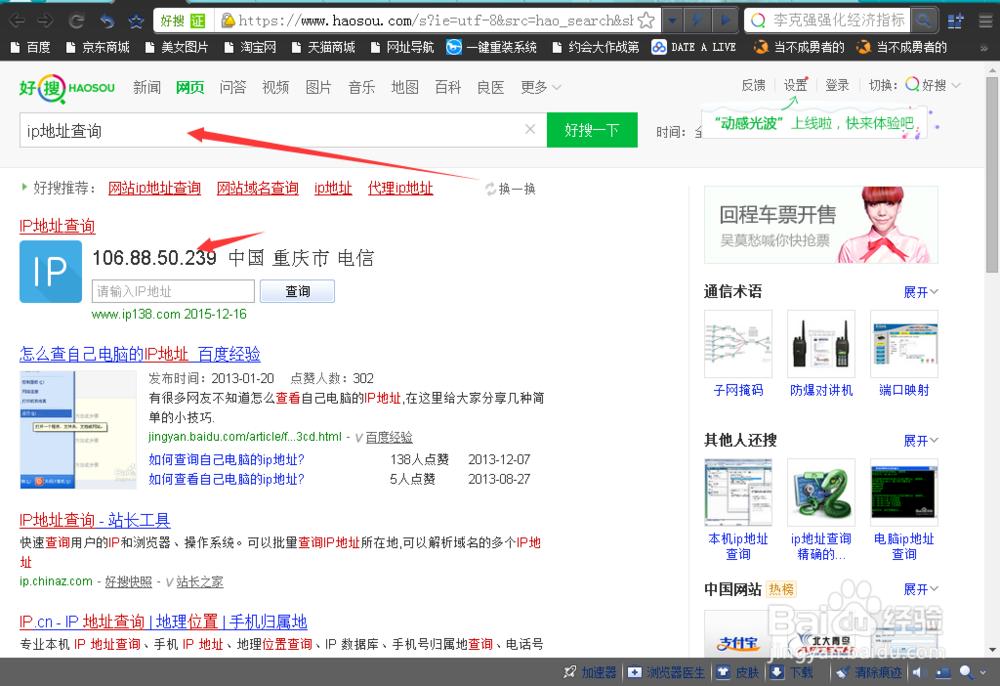Open the DATE A LIVE bookmark

coord(694,47)
